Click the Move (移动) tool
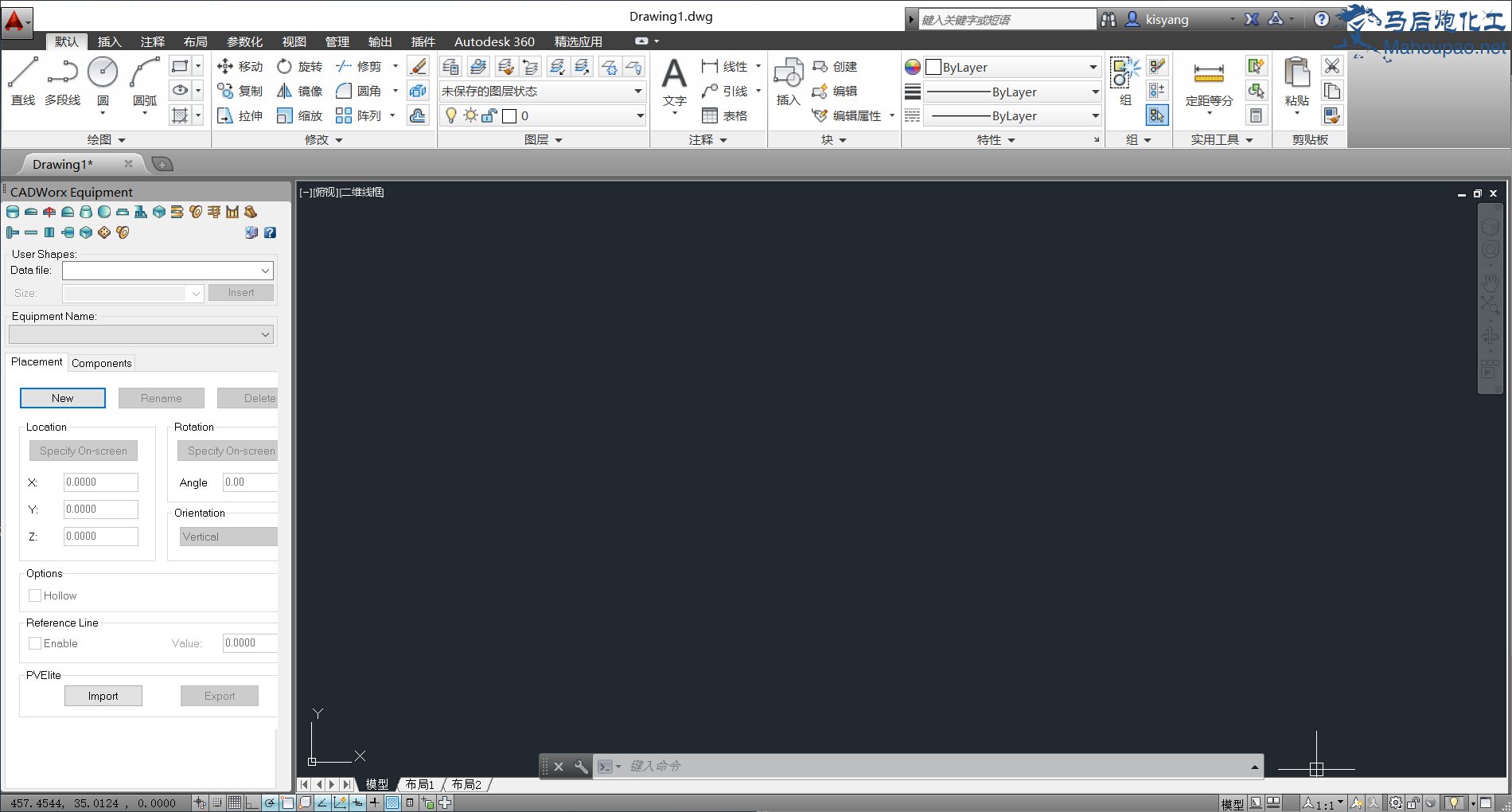 240,66
